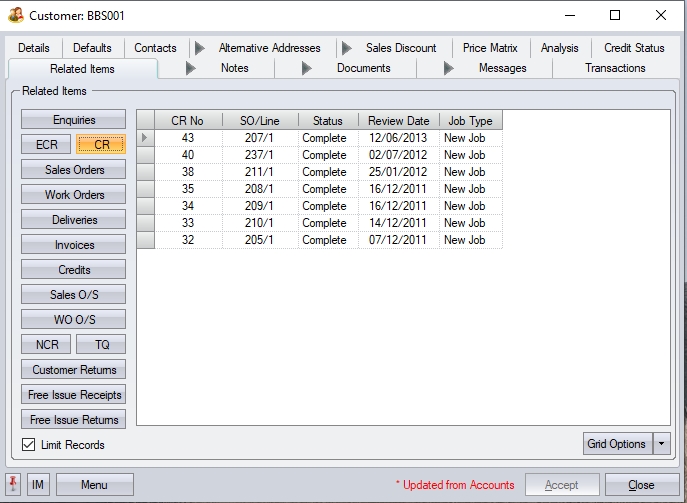Select the CR No 38 cell
The image size is (687, 503).
click(188, 172)
